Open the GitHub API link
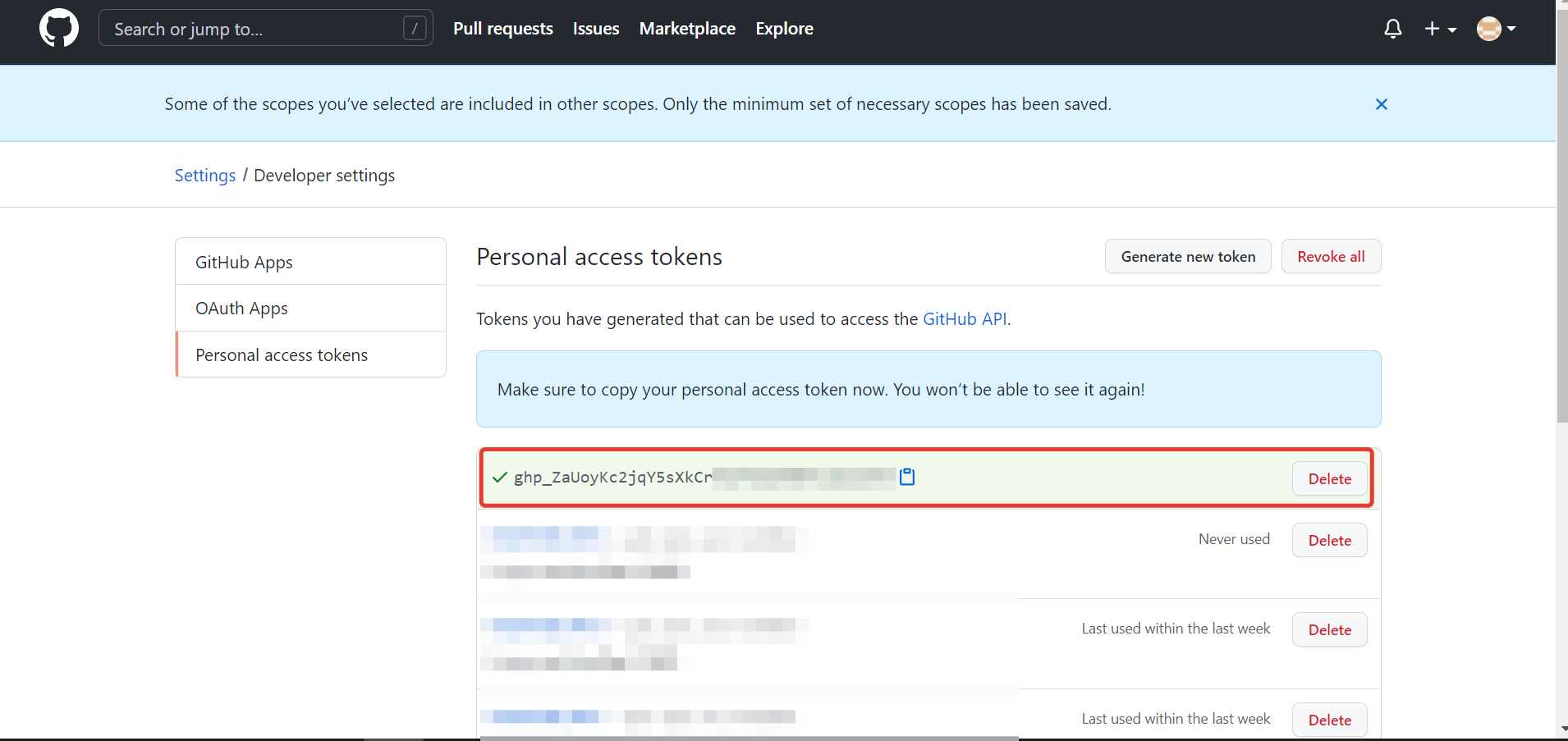Viewport: 1568px width, 741px height. tap(965, 319)
